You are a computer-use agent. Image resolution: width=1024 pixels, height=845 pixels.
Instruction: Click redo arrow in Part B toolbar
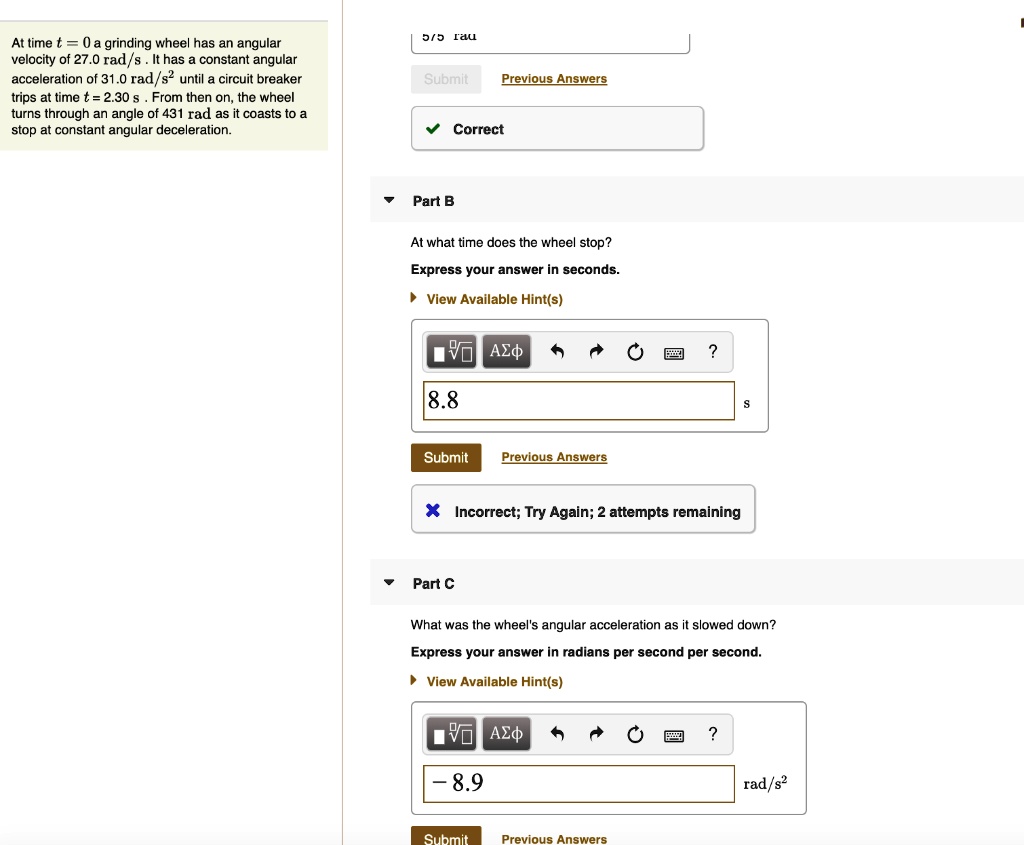coord(597,352)
